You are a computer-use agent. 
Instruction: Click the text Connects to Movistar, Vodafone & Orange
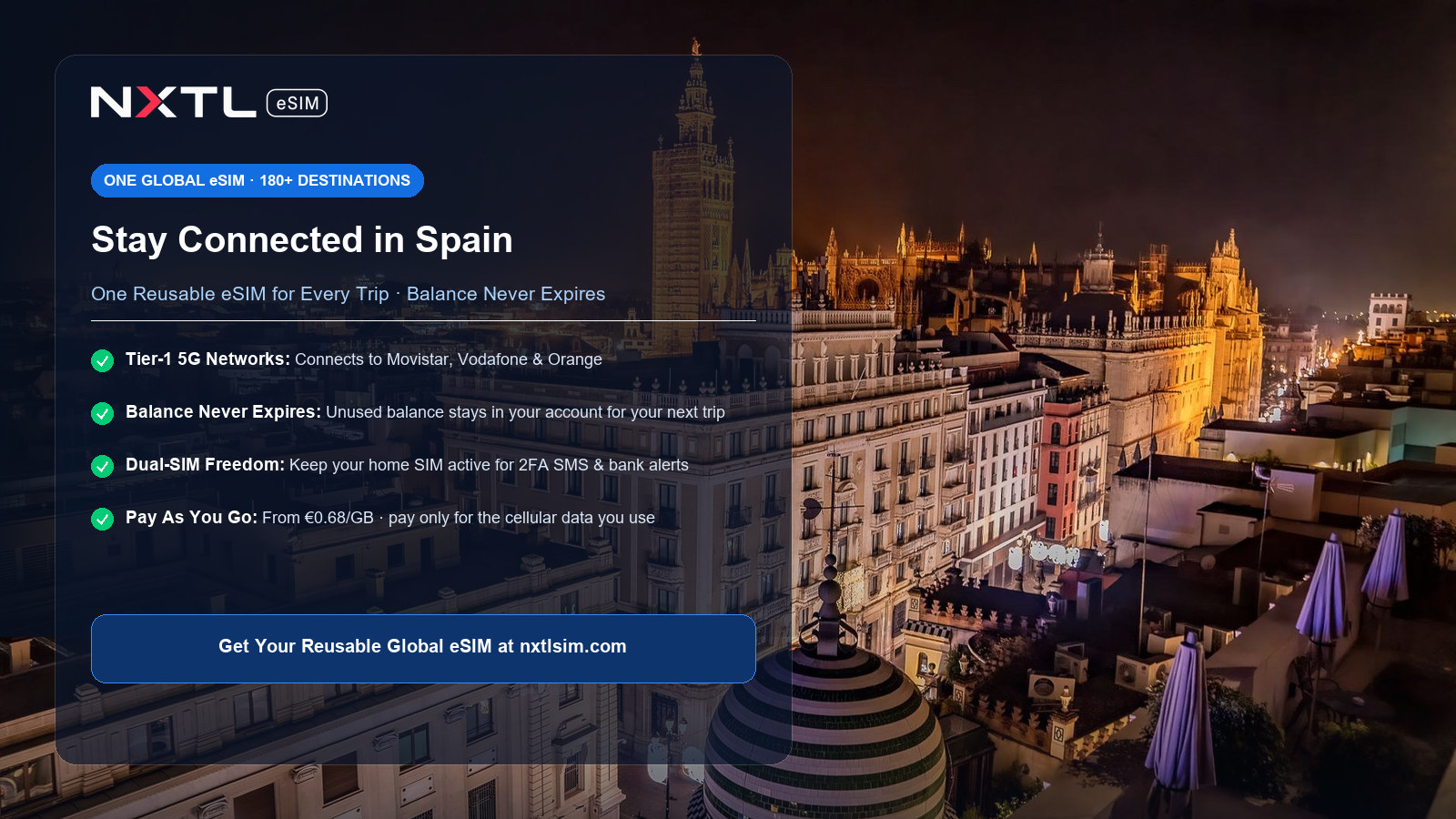(449, 359)
